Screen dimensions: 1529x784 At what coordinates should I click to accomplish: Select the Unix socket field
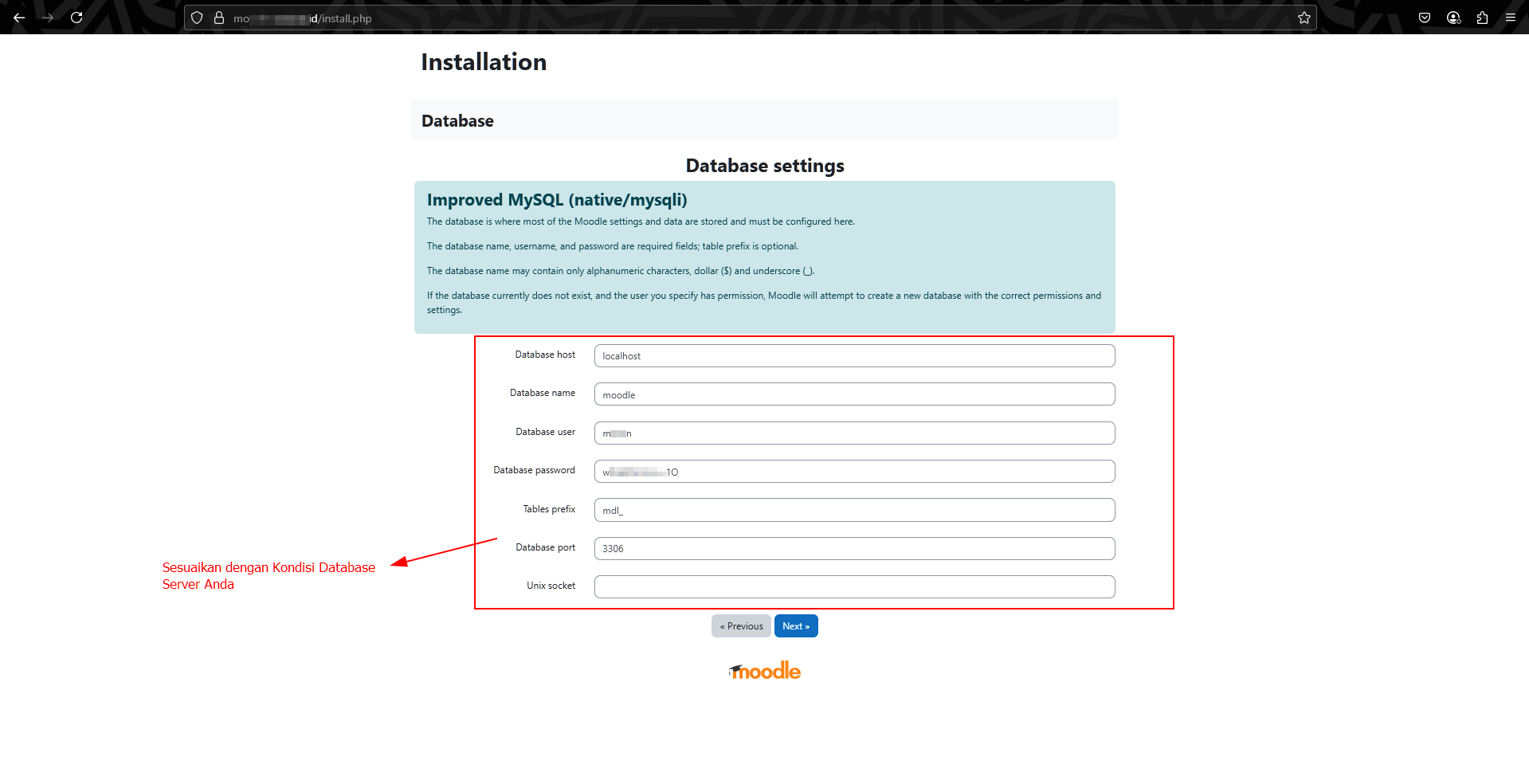click(x=853, y=586)
